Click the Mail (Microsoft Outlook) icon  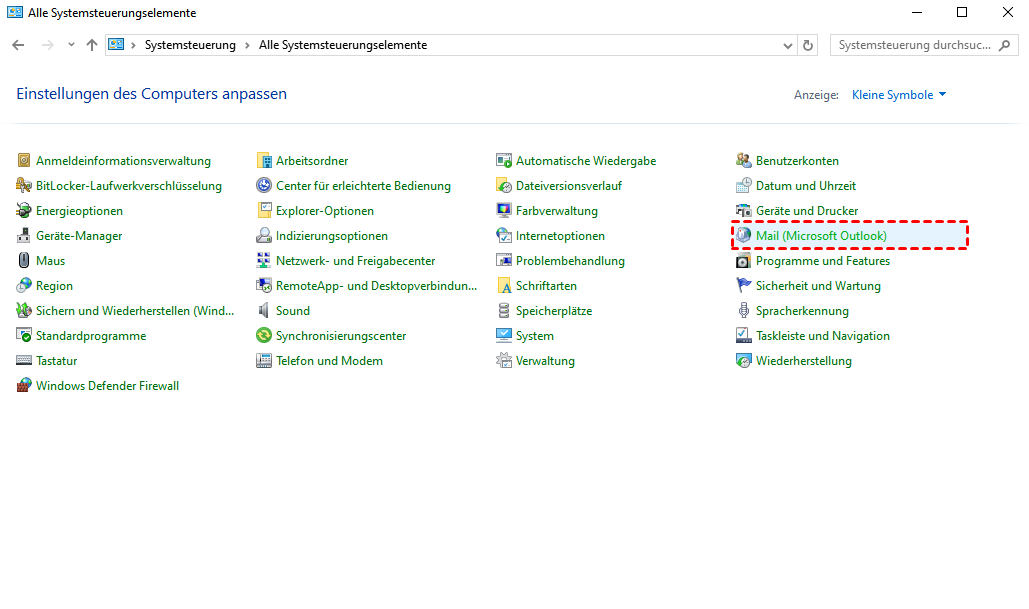point(744,236)
